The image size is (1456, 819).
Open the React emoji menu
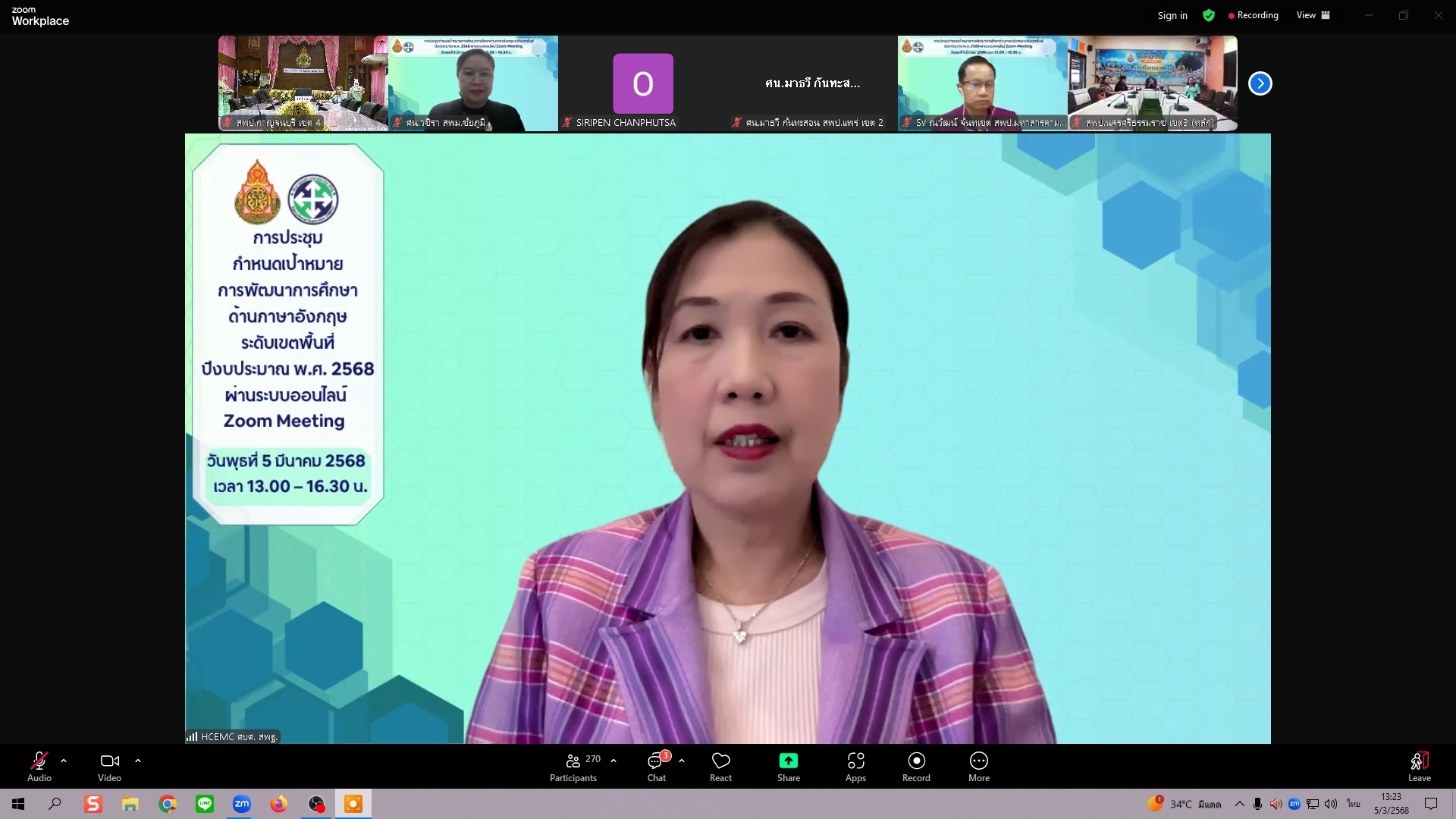[720, 766]
